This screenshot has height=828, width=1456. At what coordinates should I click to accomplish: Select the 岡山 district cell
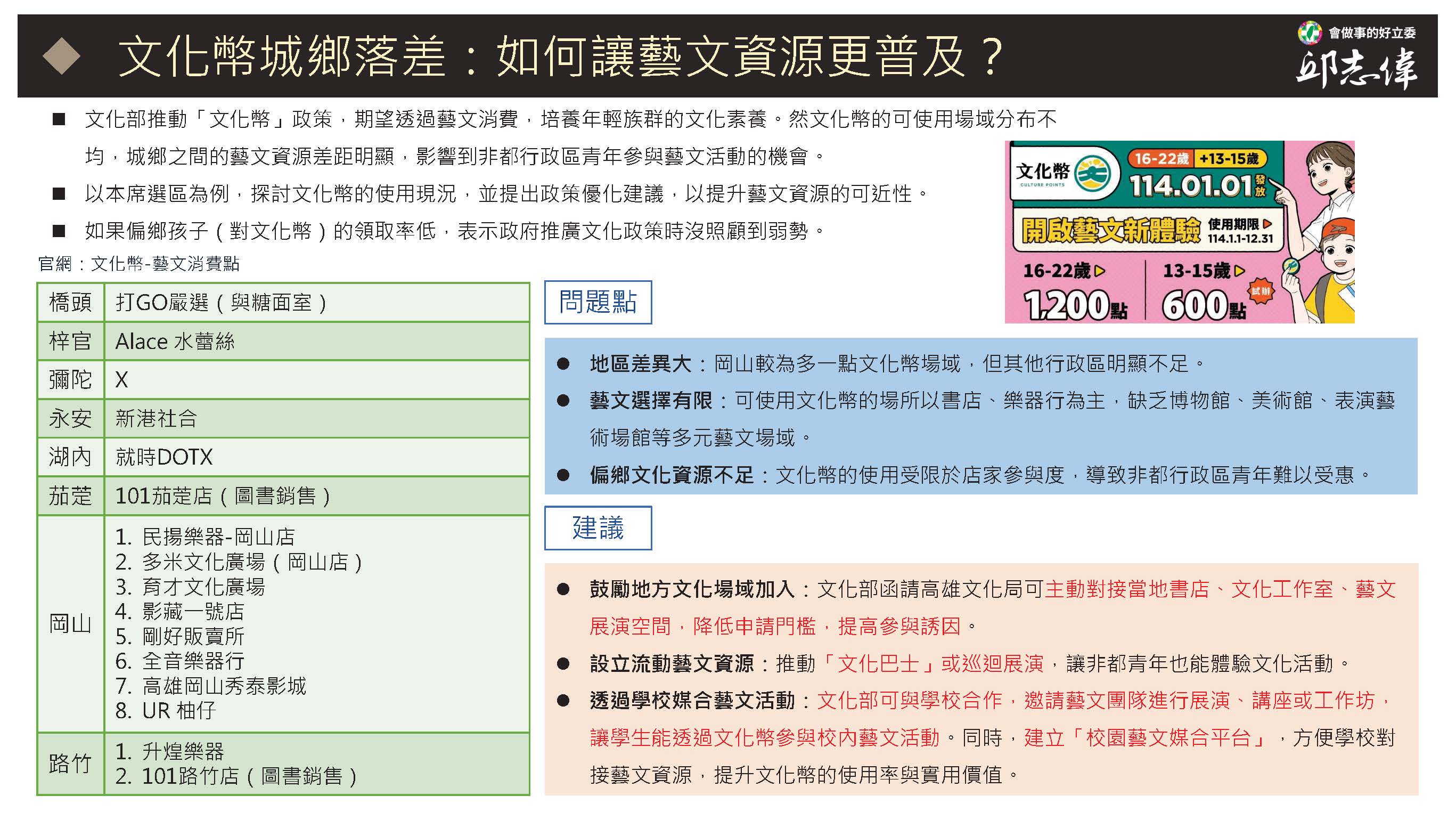click(70, 624)
